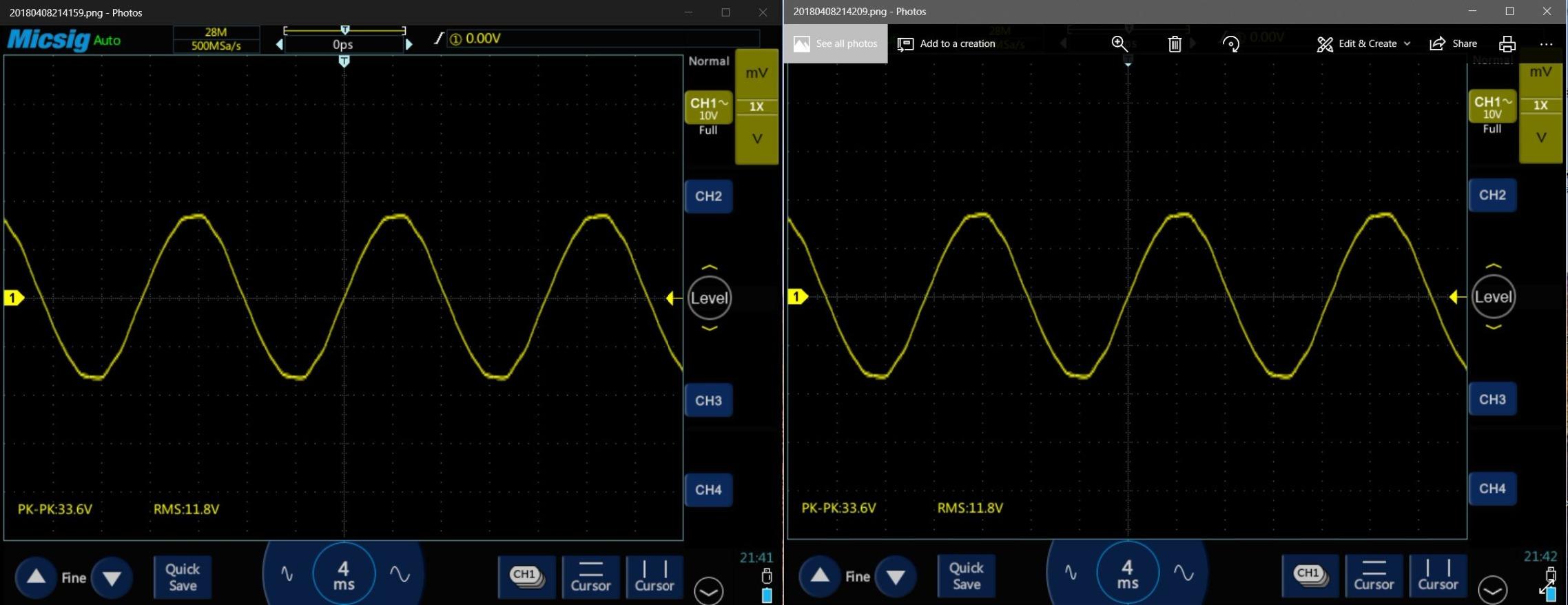The width and height of the screenshot is (1568, 605).
Task: Open the Edit & Create dropdown
Action: click(x=1363, y=43)
